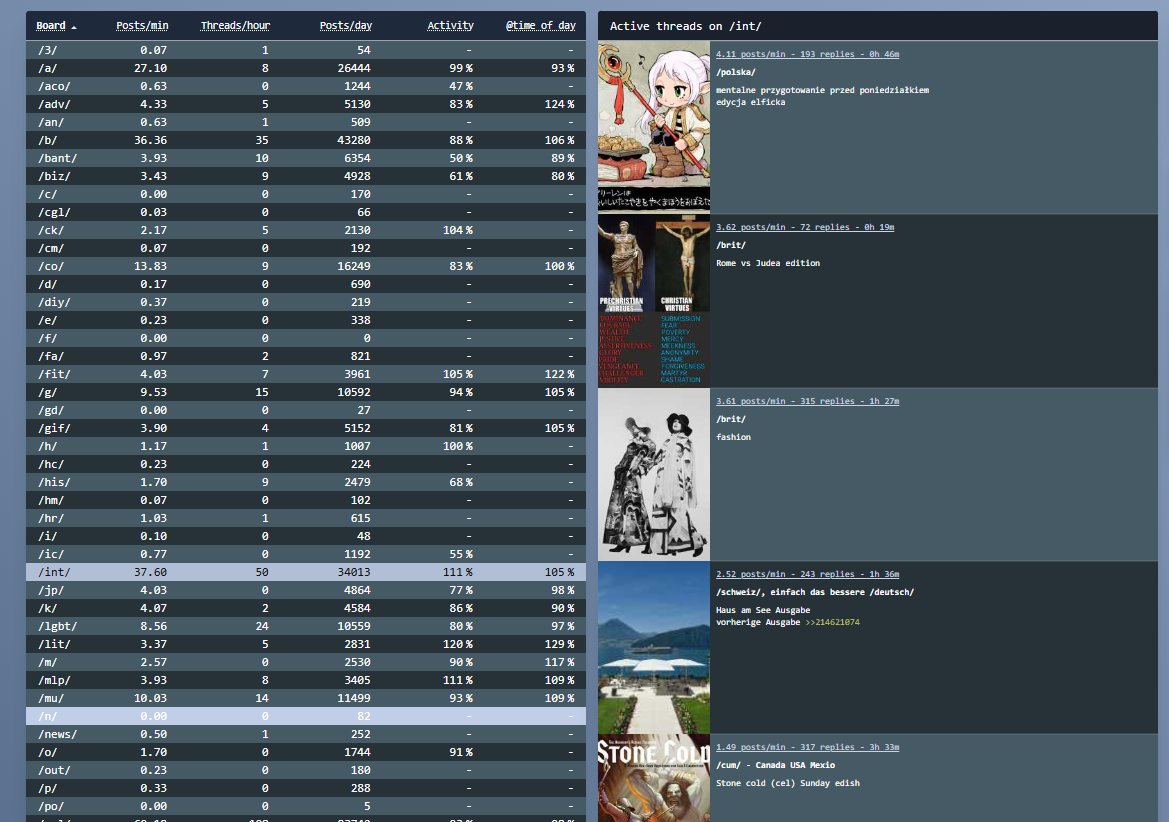Open the 4.11 posts/min thread link

[807, 54]
